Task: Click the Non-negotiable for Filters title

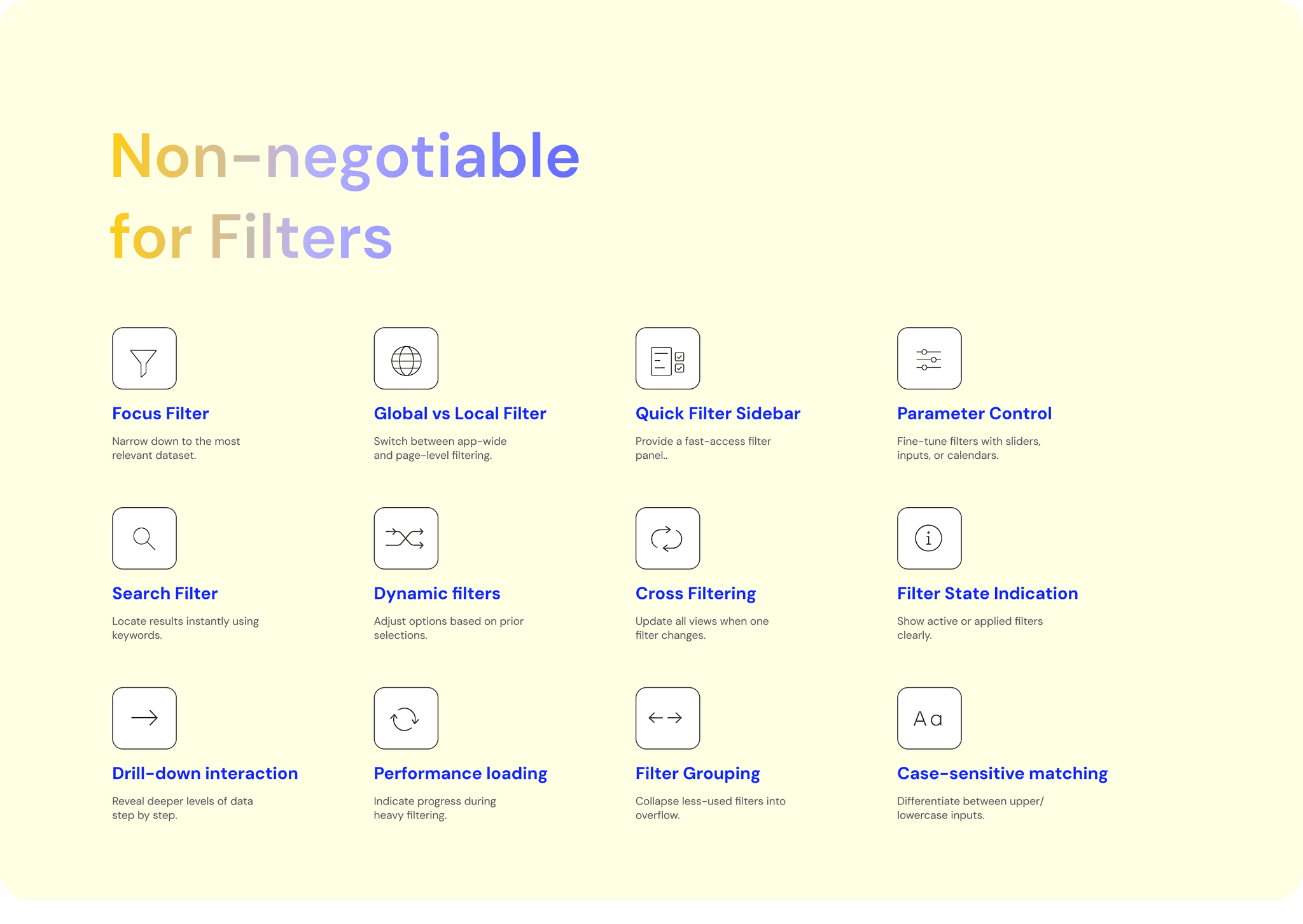Action: click(344, 196)
